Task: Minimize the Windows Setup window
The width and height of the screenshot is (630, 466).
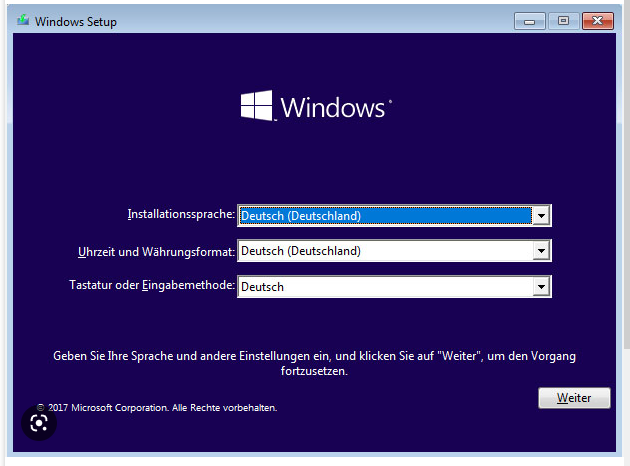Action: tap(530, 21)
